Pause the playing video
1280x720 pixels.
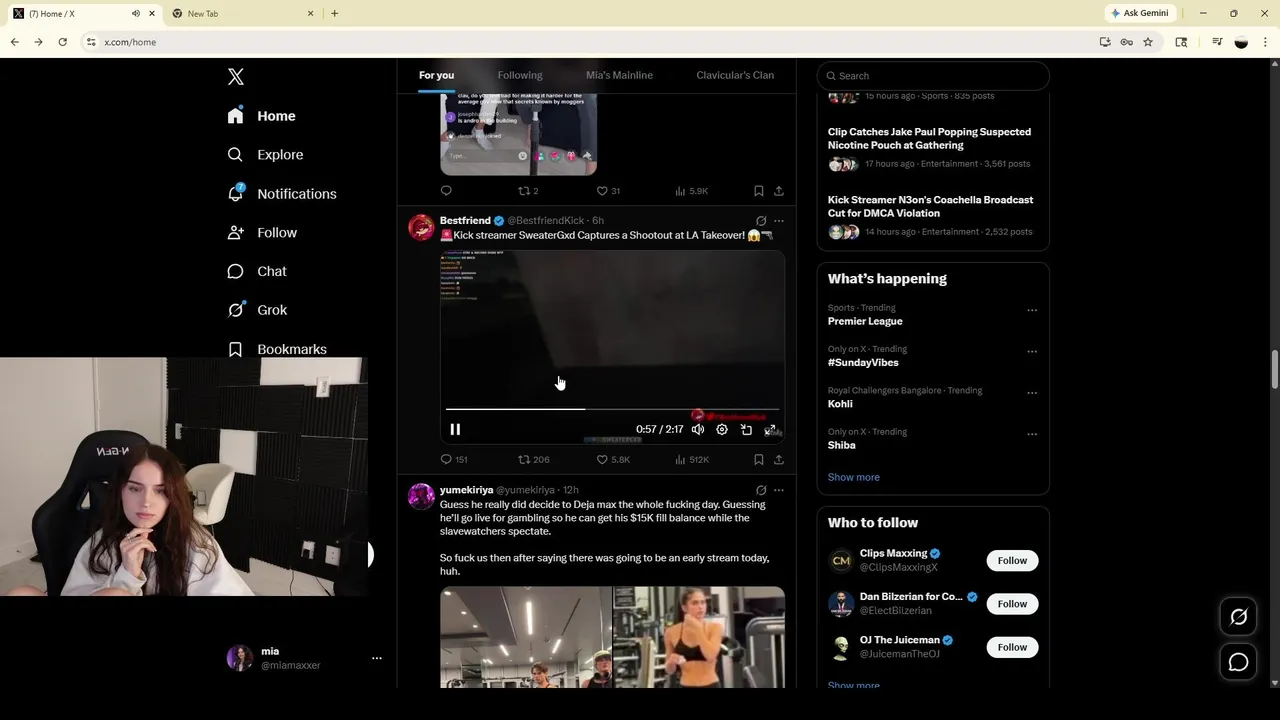455,429
